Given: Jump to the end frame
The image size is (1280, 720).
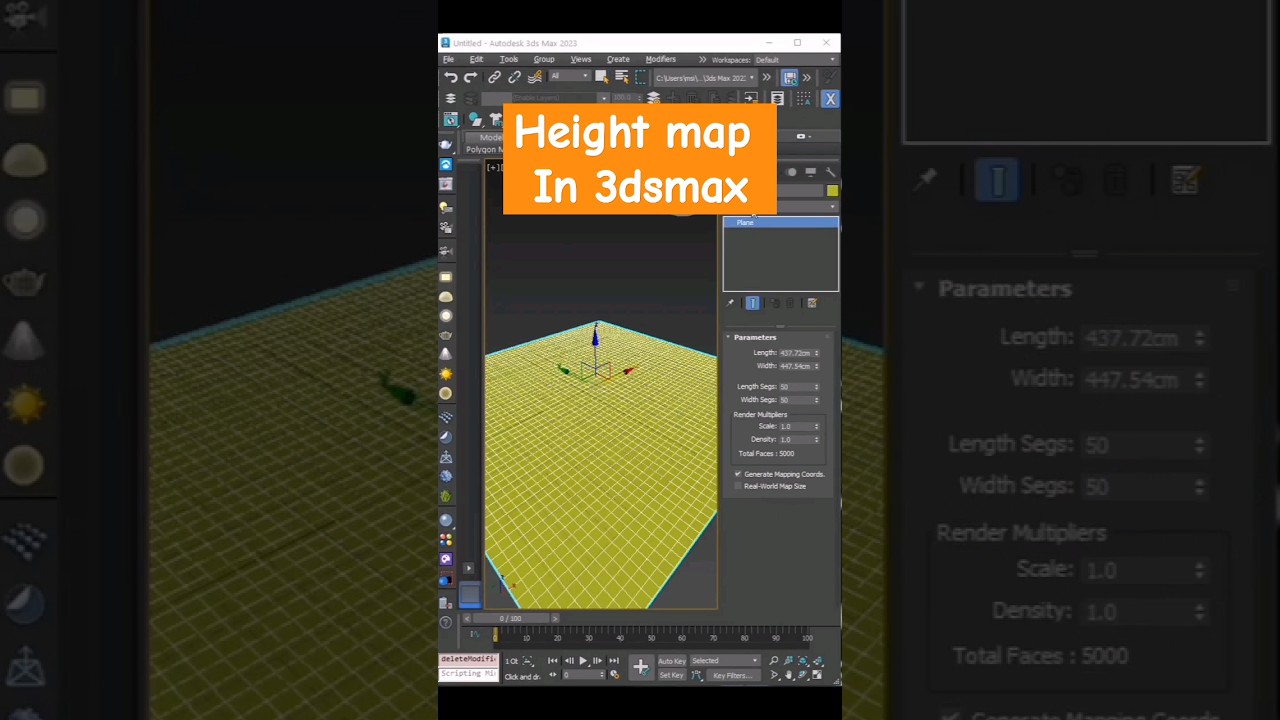Looking at the screenshot, I should pyautogui.click(x=614, y=661).
